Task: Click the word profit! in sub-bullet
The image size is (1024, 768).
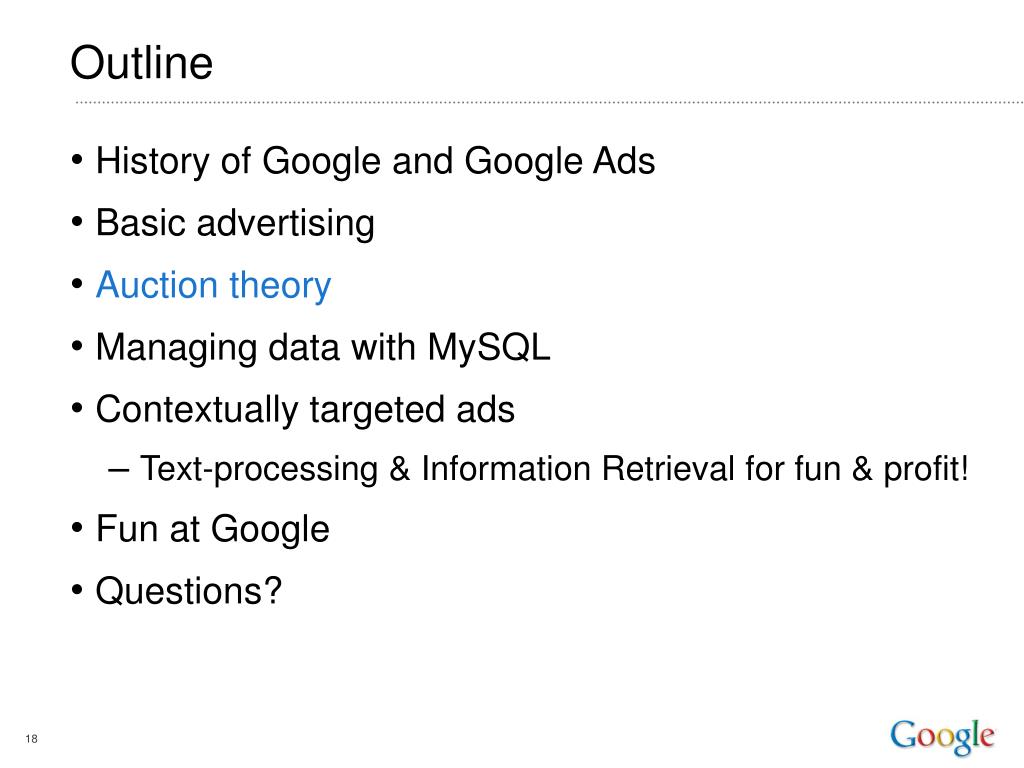Action: [925, 469]
